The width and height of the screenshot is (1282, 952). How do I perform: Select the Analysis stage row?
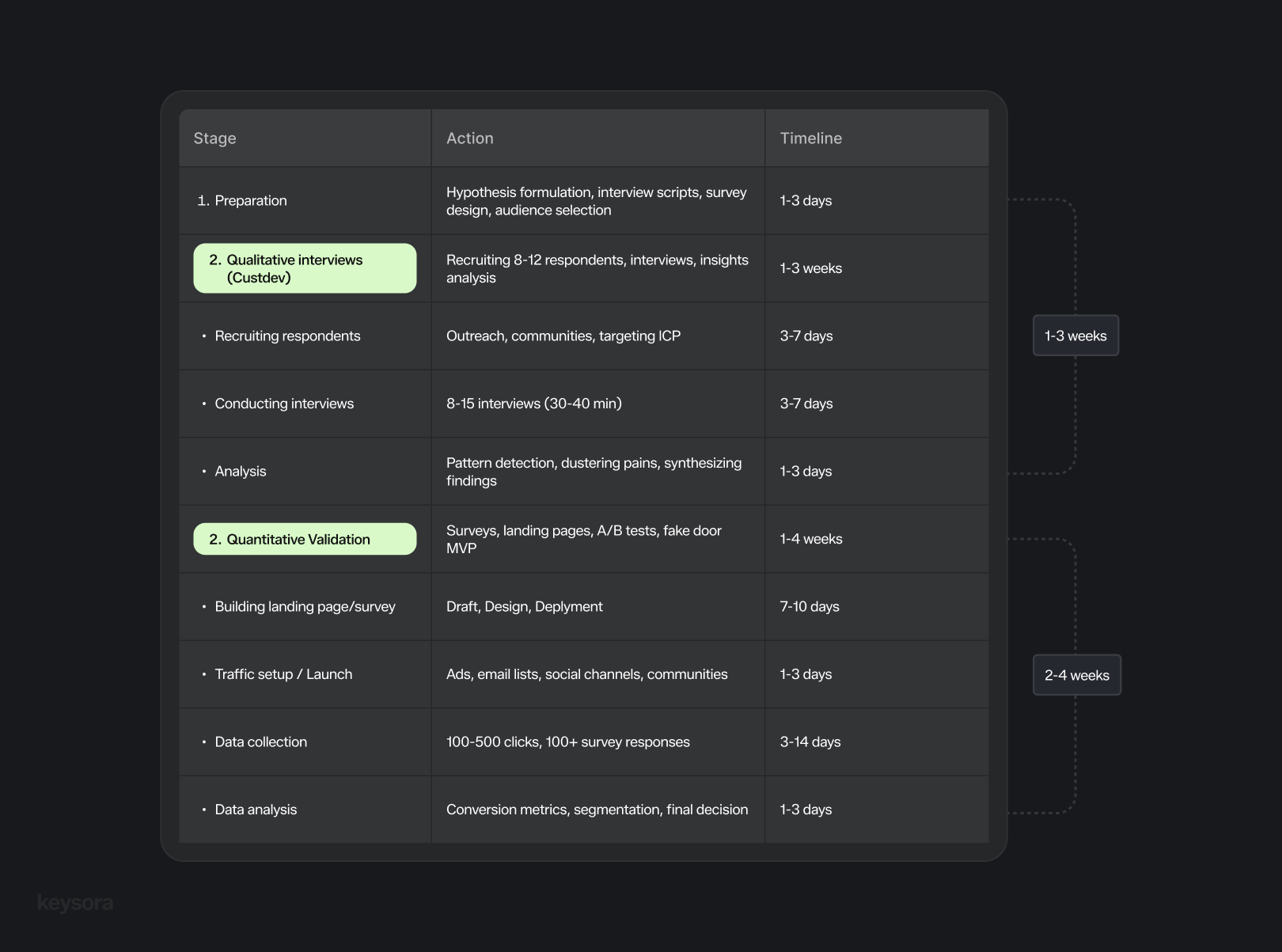point(241,471)
